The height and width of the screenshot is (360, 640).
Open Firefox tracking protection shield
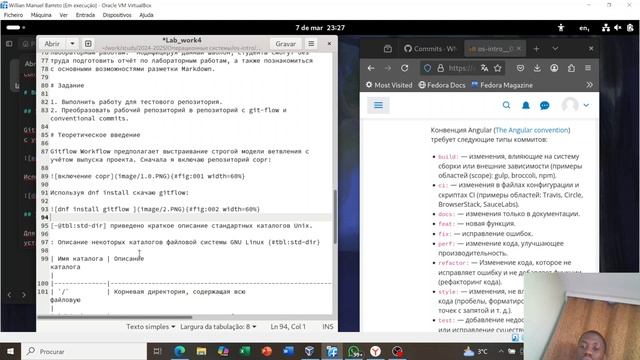(x=427, y=68)
